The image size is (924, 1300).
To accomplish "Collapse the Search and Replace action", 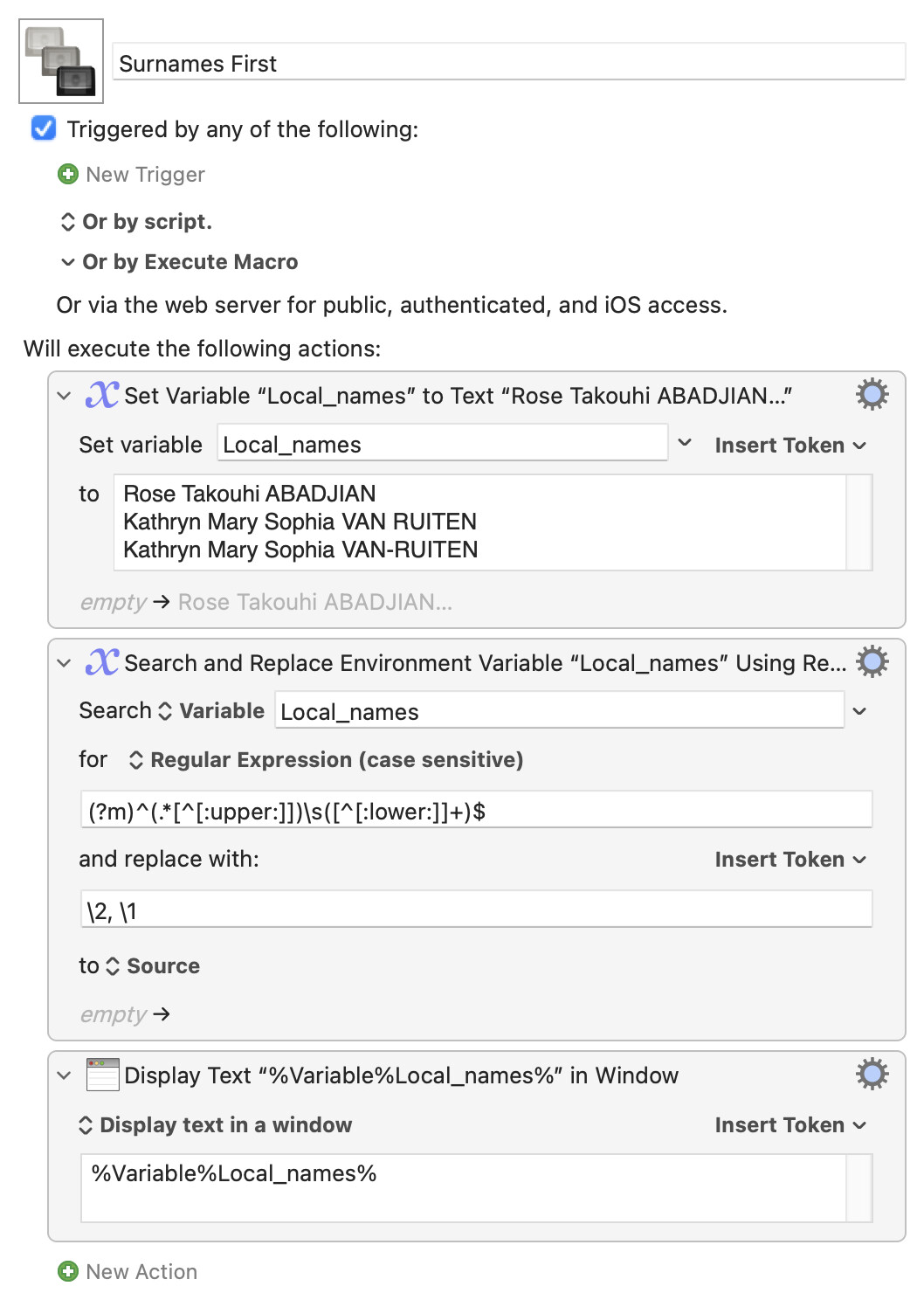I will coord(64,663).
